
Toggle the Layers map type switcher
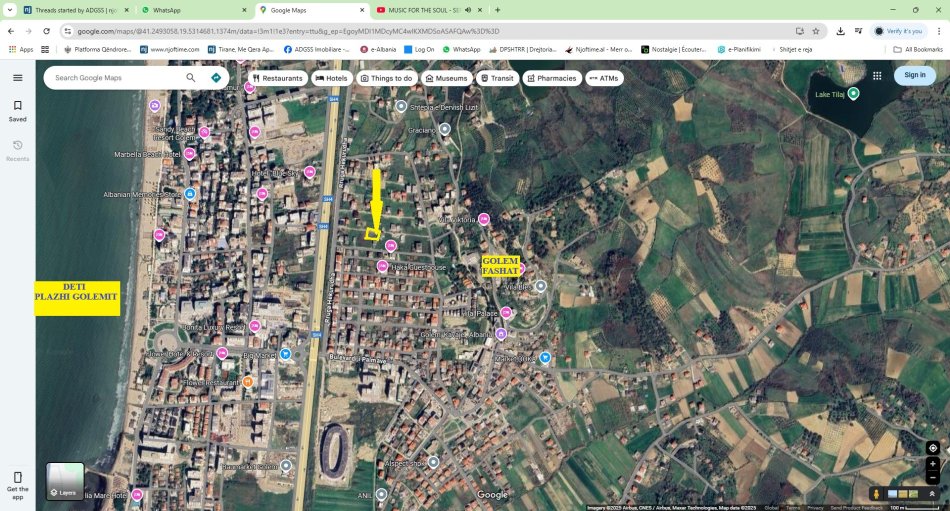65,481
